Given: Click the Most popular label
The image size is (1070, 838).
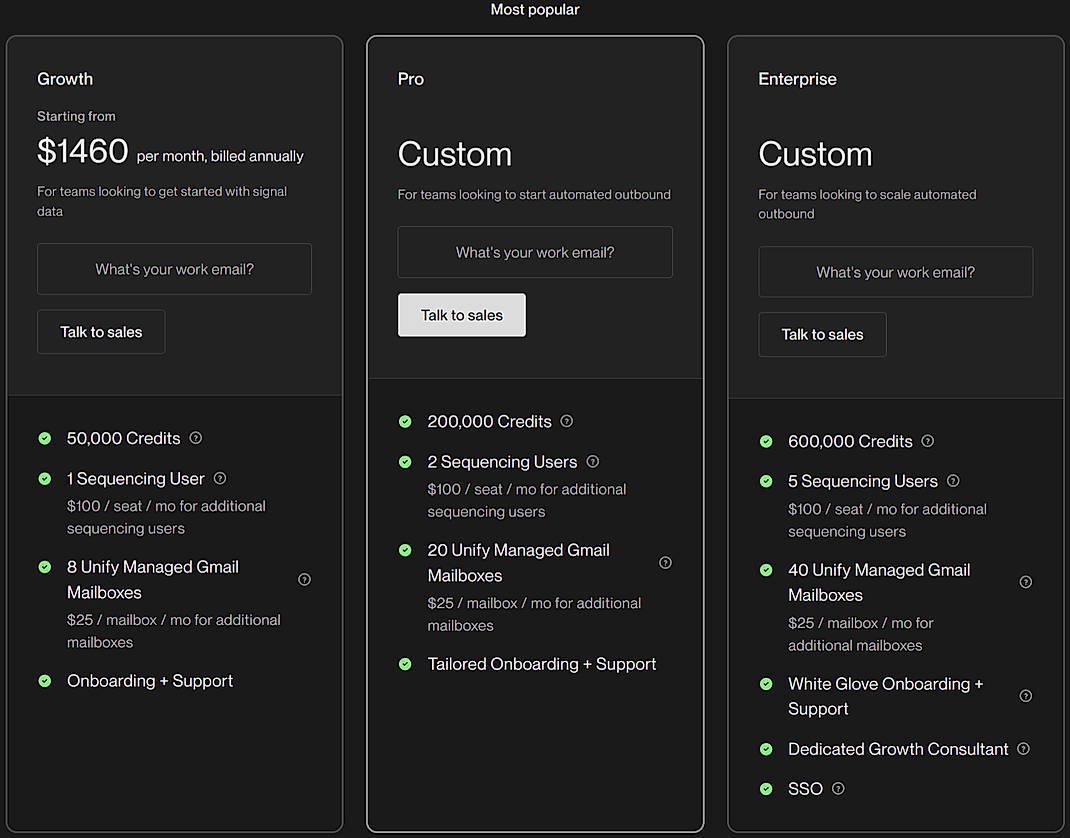Looking at the screenshot, I should click(535, 10).
